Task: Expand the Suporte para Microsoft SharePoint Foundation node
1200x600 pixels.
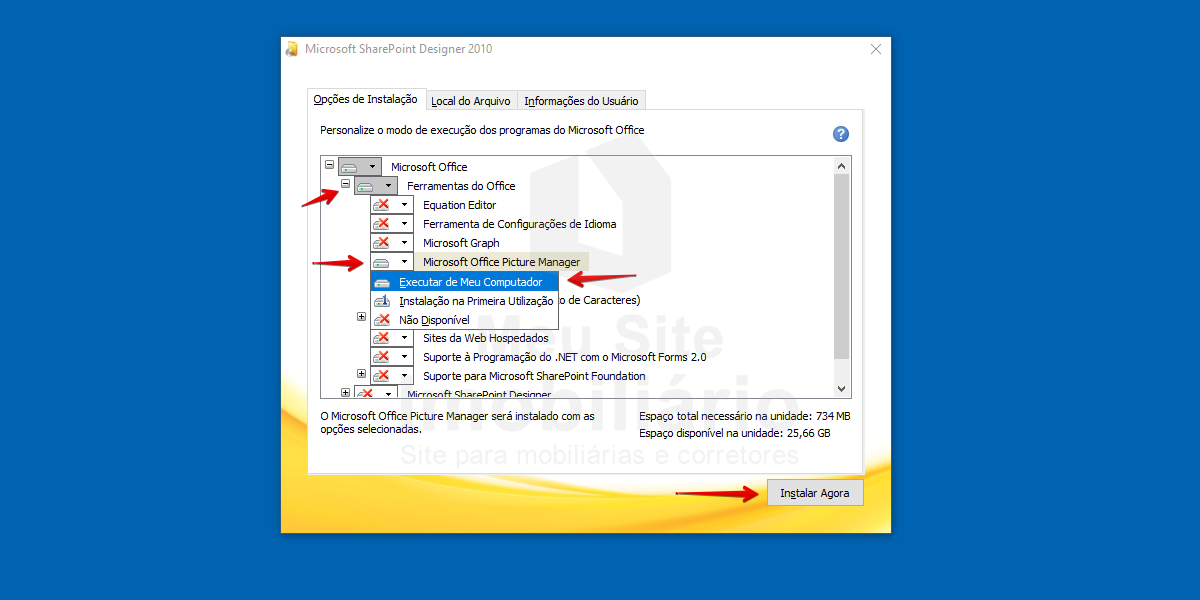Action: point(361,374)
